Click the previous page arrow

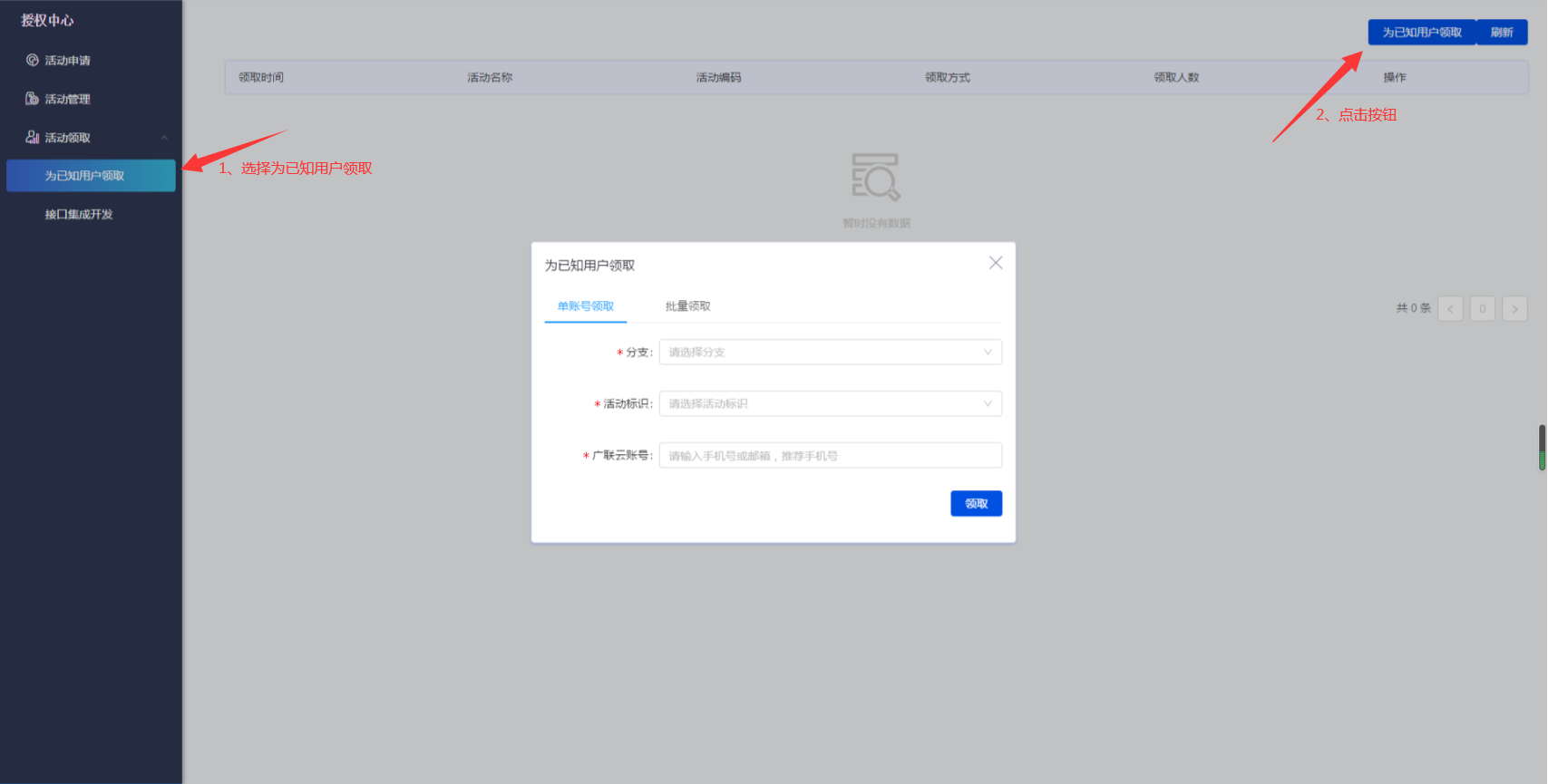[1450, 309]
